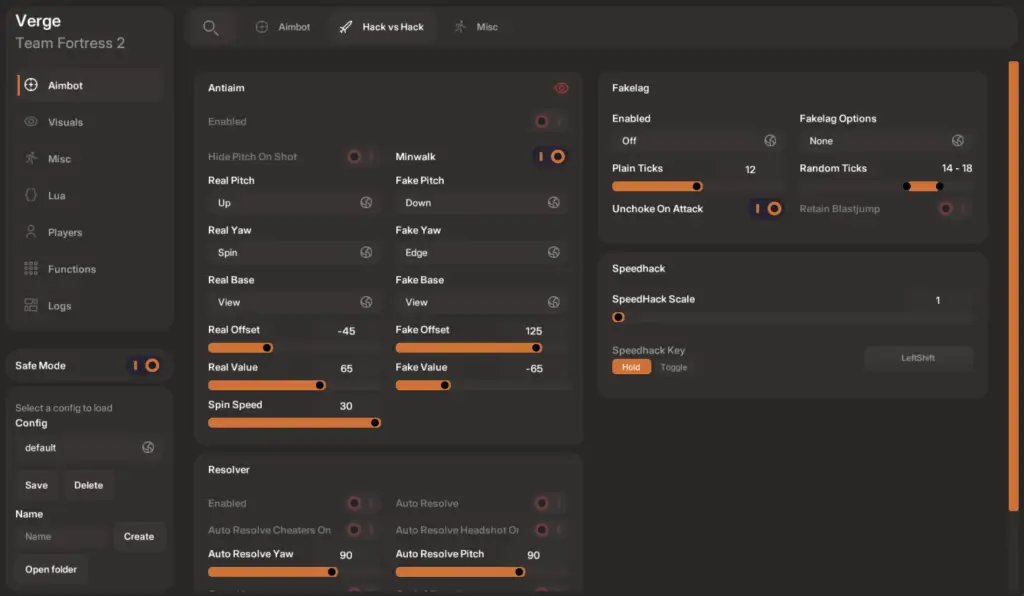Image resolution: width=1024 pixels, height=596 pixels.
Task: Click the Fake Pitch dropdown globe icon
Action: [554, 202]
